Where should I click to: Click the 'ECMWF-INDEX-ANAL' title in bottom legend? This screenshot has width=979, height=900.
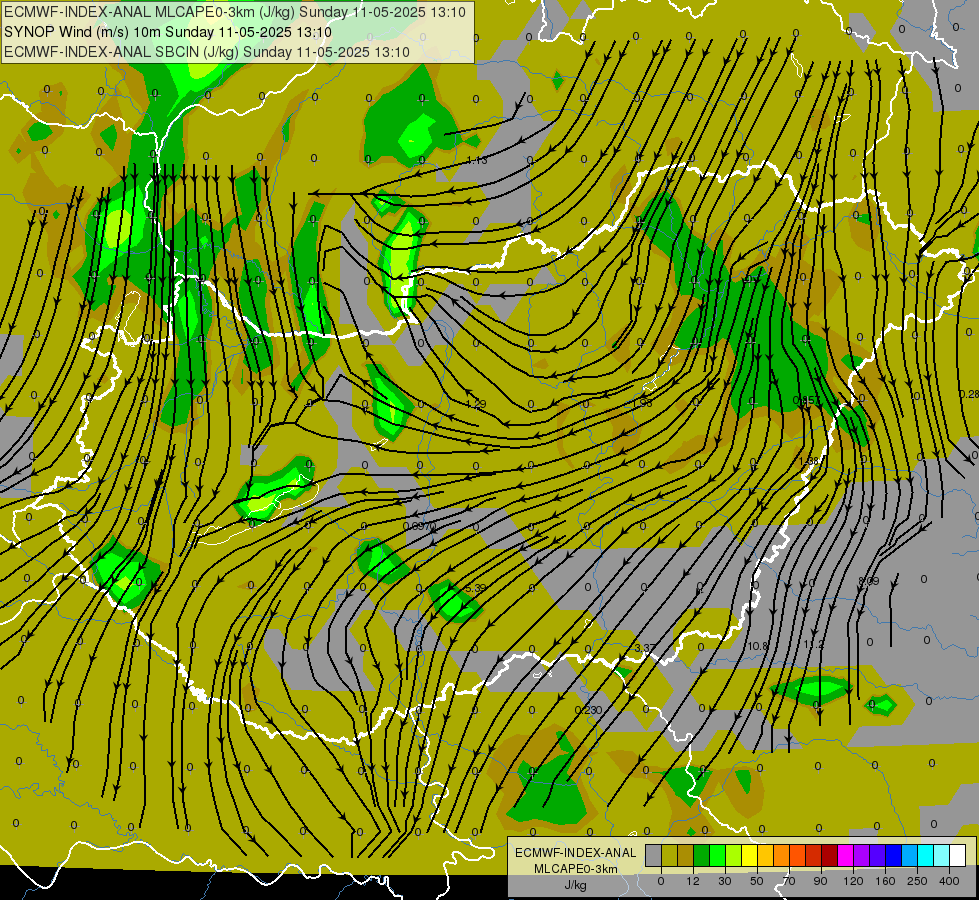[575, 853]
